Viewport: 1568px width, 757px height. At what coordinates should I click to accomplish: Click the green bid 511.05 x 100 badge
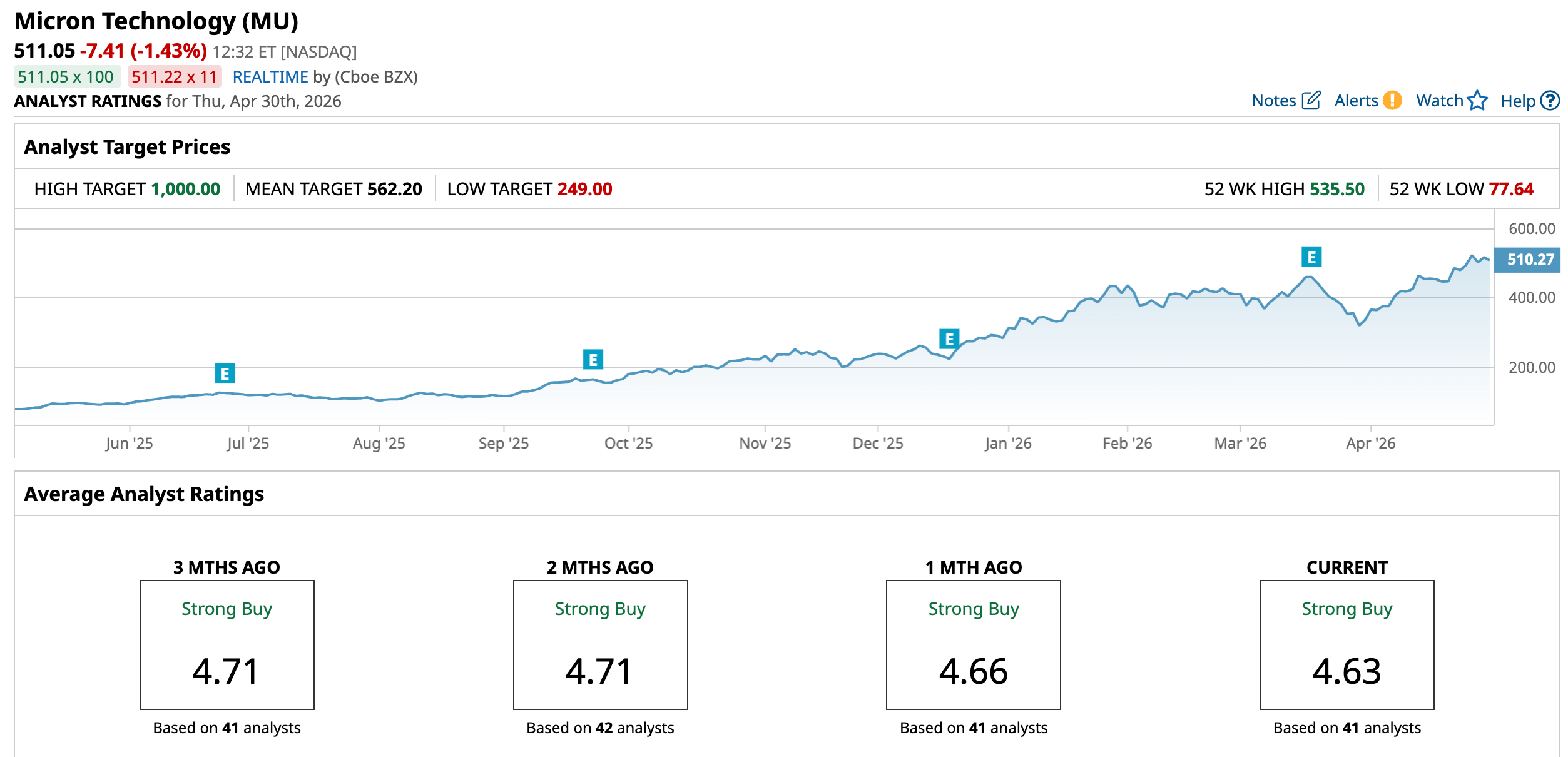pyautogui.click(x=66, y=77)
